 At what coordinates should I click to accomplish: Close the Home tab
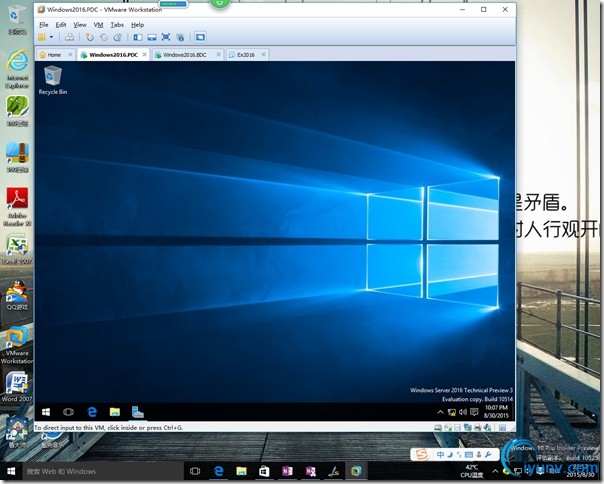click(70, 55)
